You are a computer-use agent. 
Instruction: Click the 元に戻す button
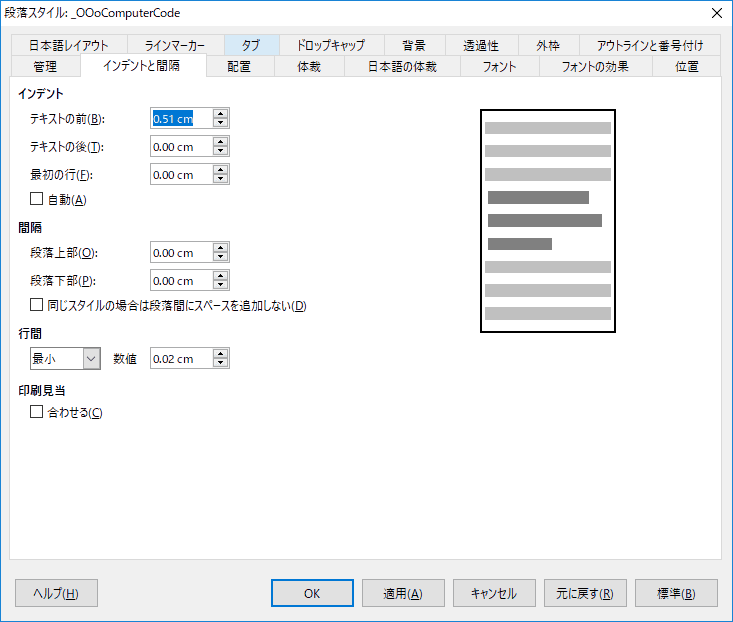click(585, 593)
